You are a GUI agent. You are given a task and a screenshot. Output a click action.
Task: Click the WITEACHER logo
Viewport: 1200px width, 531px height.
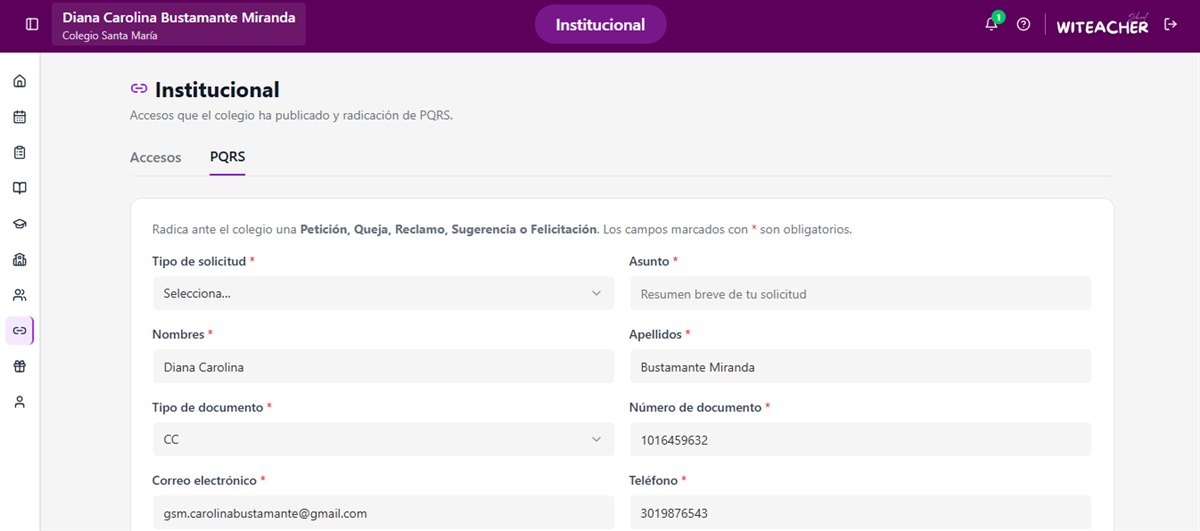(x=1103, y=25)
